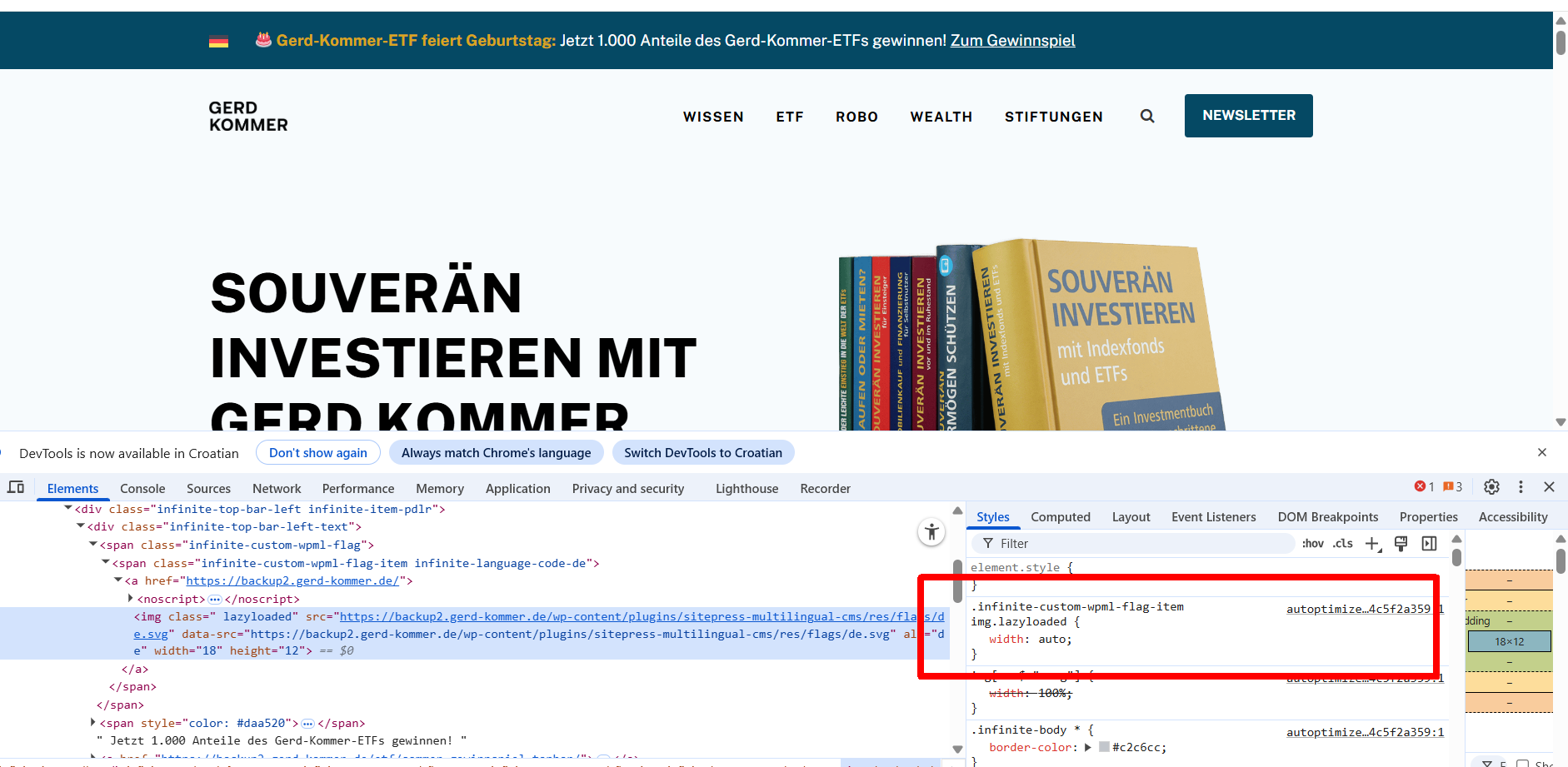
Task: Toggle the .cls element classes button
Action: [x=1343, y=544]
